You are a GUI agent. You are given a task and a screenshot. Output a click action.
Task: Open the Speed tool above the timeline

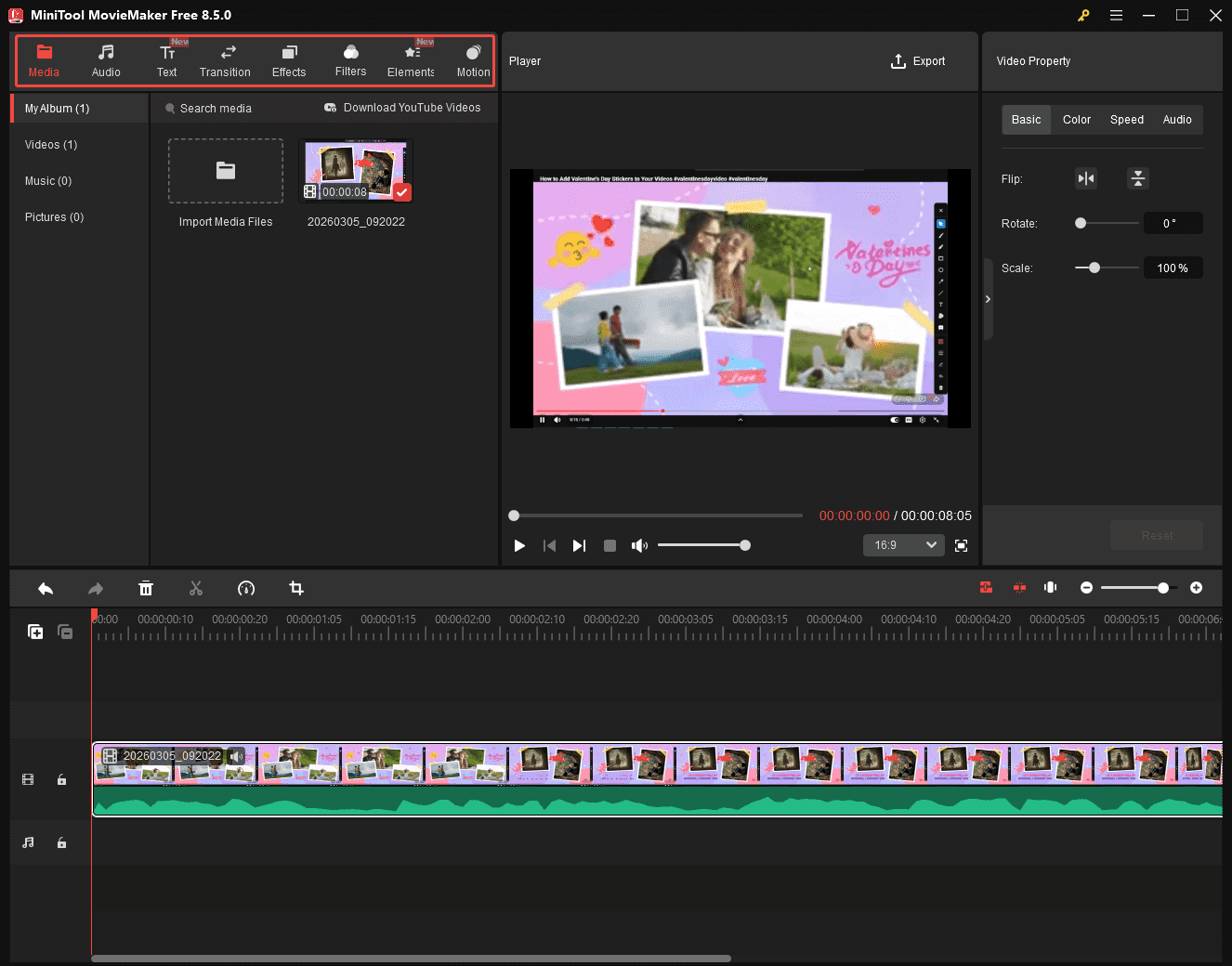(x=246, y=588)
